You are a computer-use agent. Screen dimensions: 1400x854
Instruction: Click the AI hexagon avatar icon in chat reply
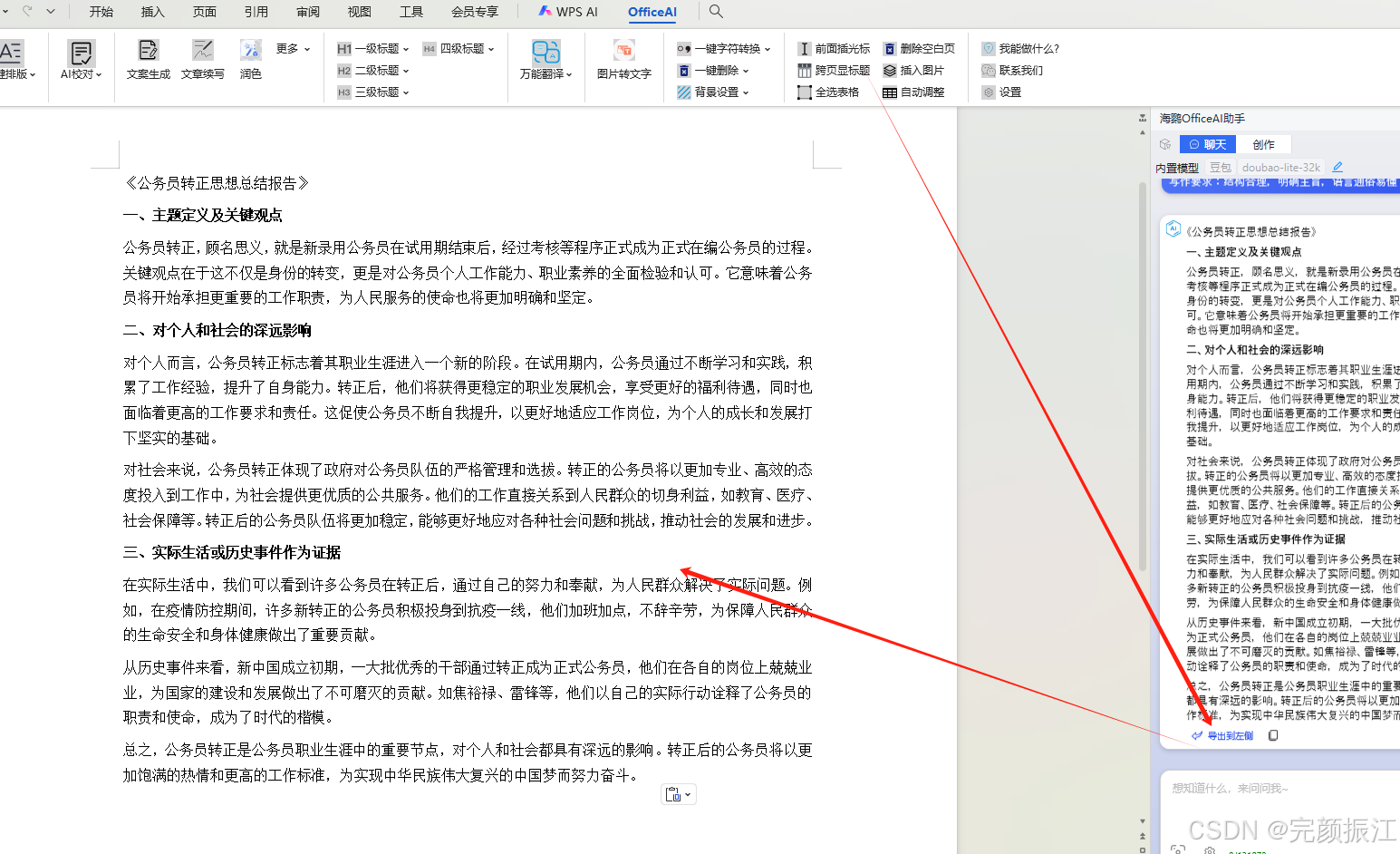click(1173, 229)
